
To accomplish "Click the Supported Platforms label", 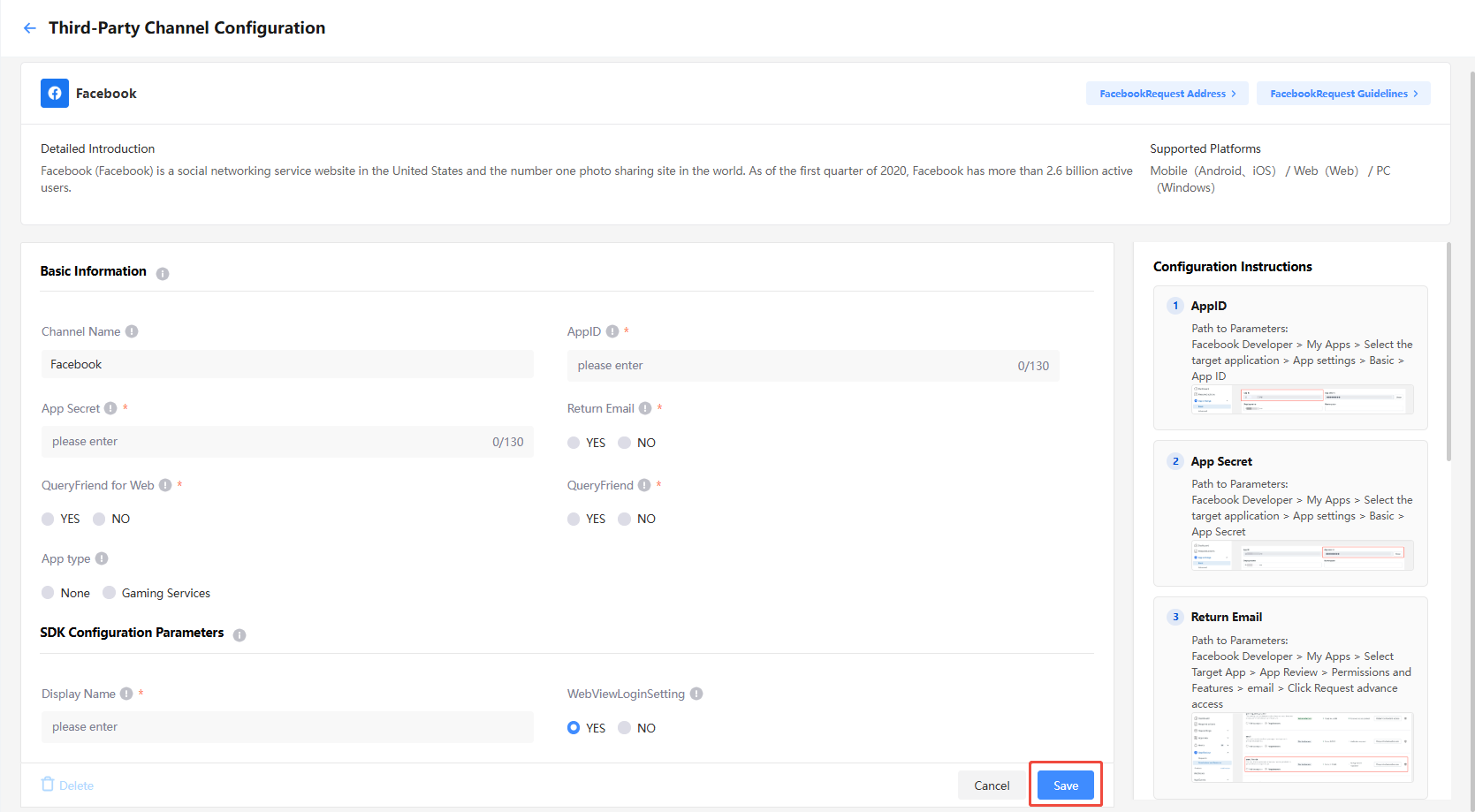I will pyautogui.click(x=1205, y=148).
